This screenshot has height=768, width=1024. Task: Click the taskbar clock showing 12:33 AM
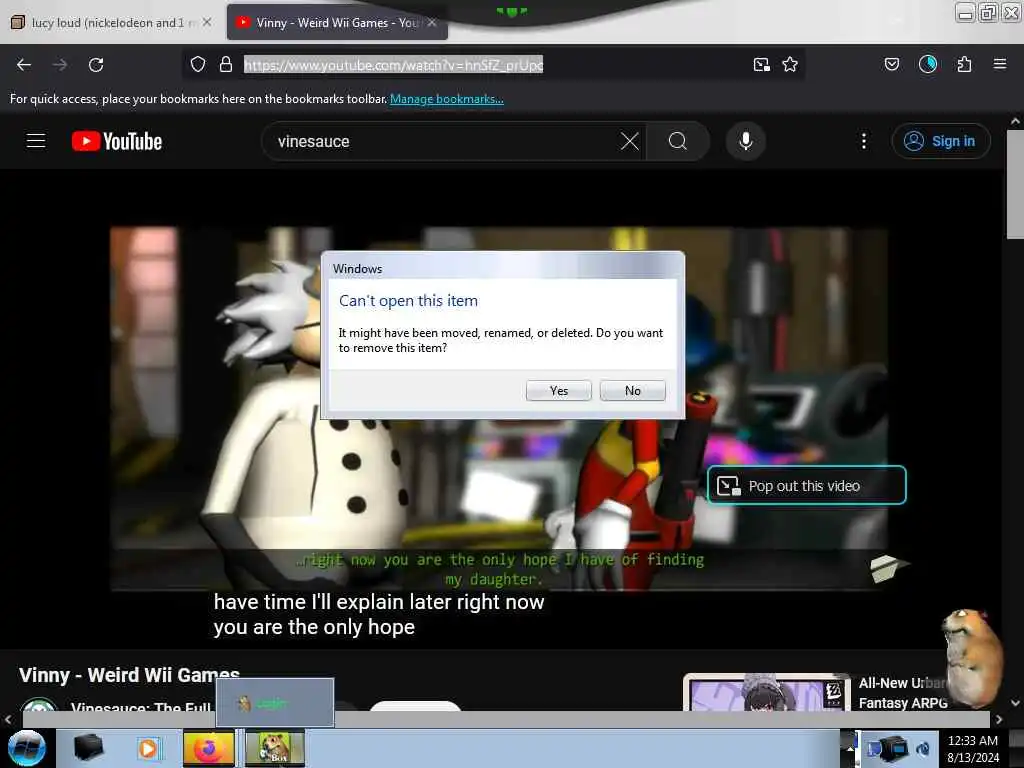pos(973,748)
